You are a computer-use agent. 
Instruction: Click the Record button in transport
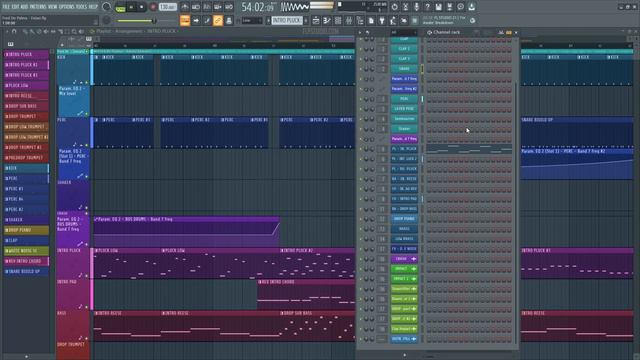153,7
